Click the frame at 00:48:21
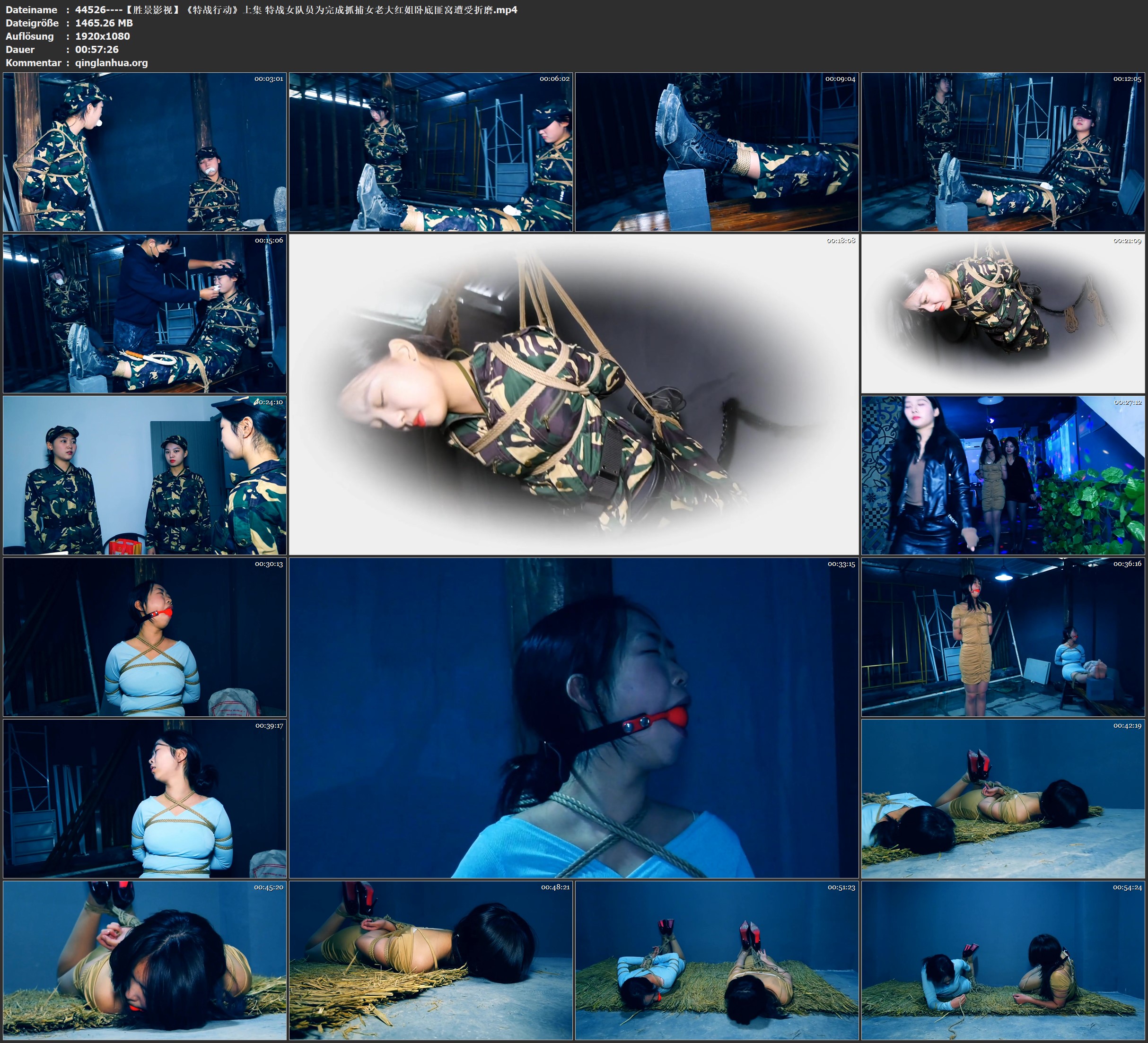 (x=430, y=960)
